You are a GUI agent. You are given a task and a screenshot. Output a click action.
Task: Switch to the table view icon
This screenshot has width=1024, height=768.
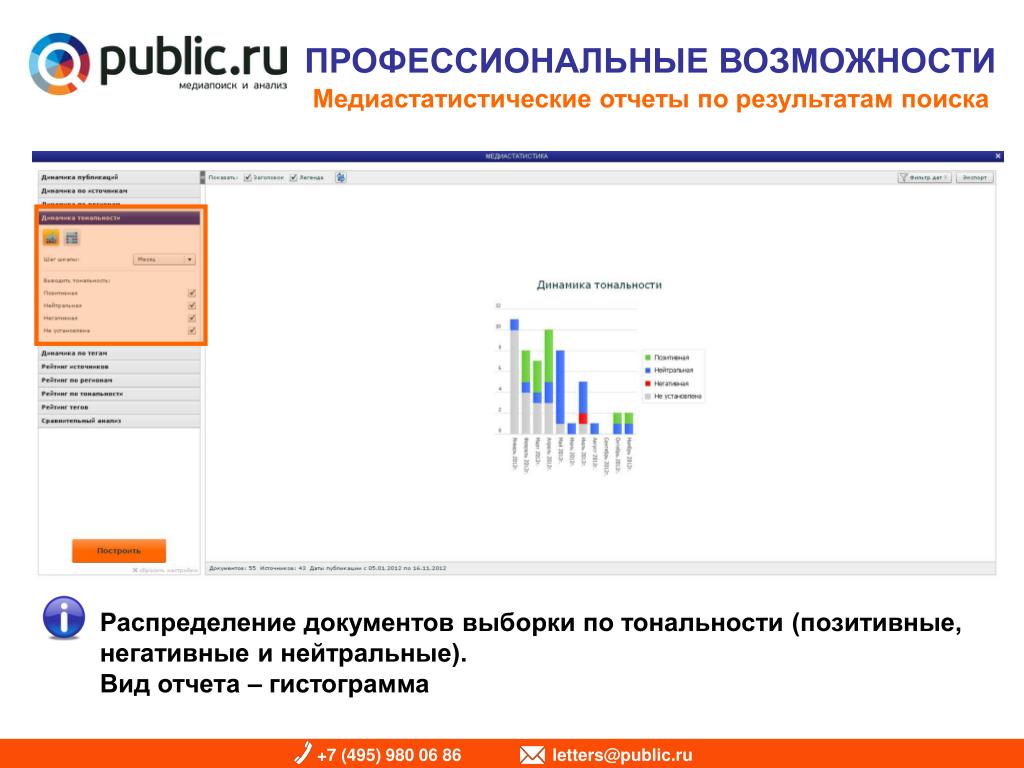tap(71, 238)
